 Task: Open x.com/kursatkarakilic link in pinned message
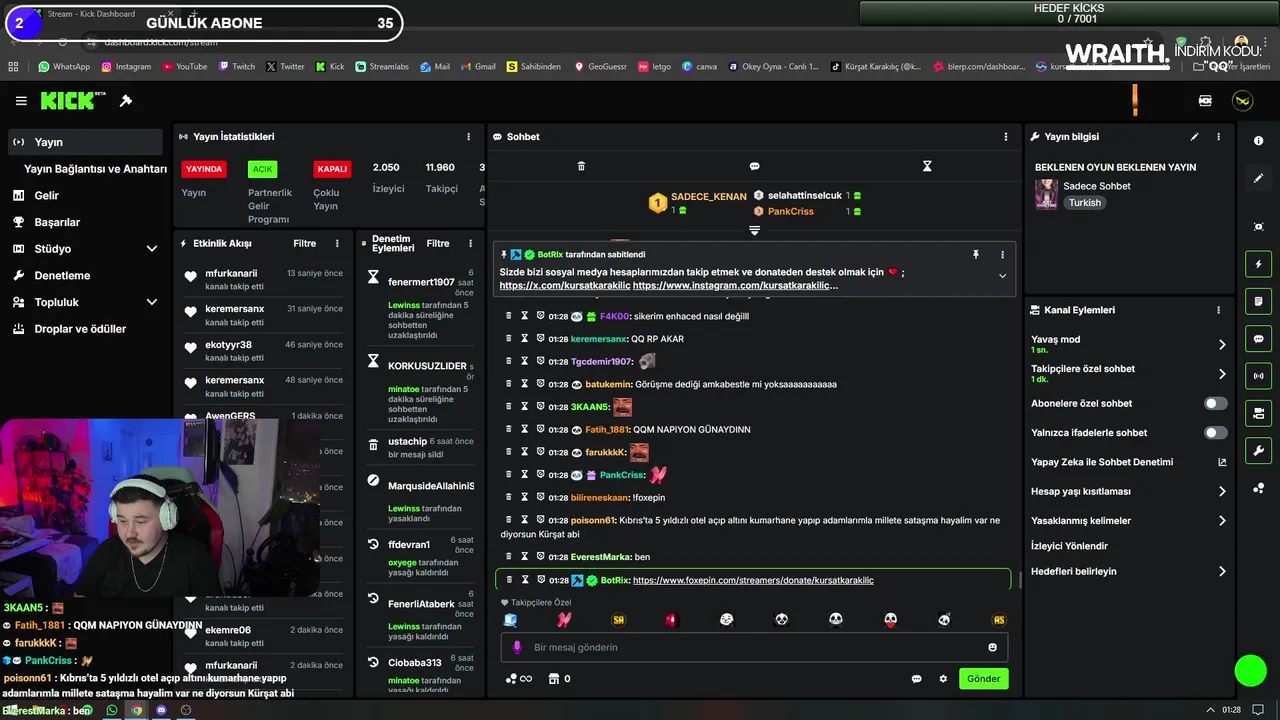tap(565, 286)
